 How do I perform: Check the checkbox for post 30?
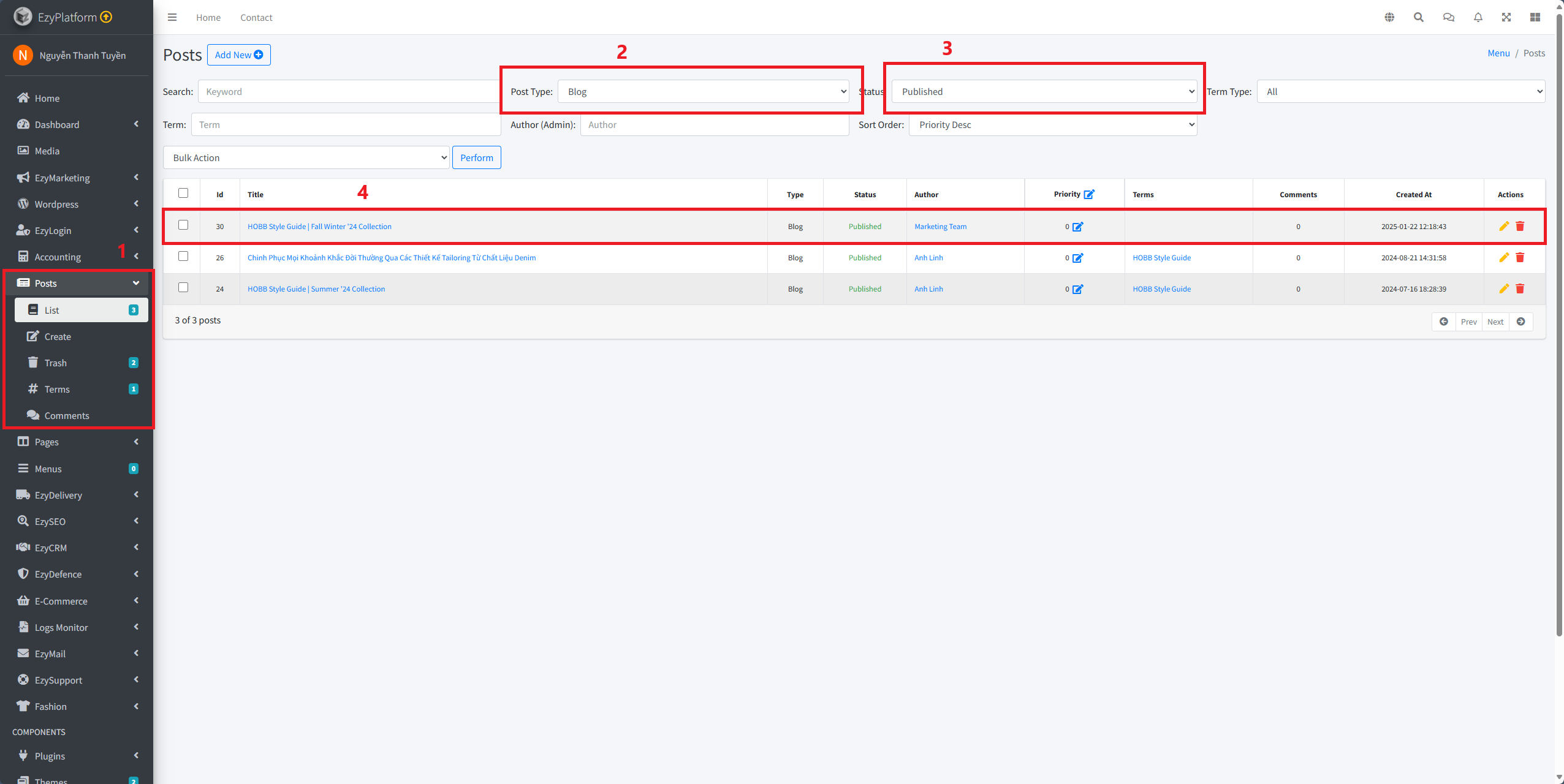click(183, 225)
